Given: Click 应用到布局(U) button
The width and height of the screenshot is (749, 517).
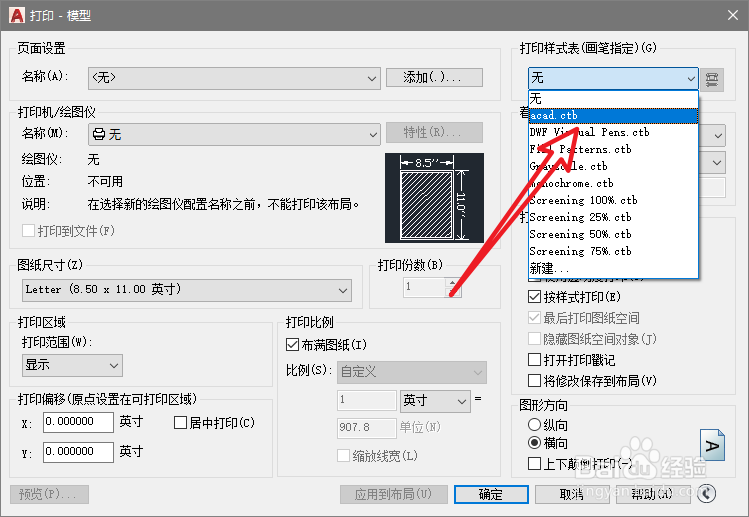Looking at the screenshot, I should (394, 494).
